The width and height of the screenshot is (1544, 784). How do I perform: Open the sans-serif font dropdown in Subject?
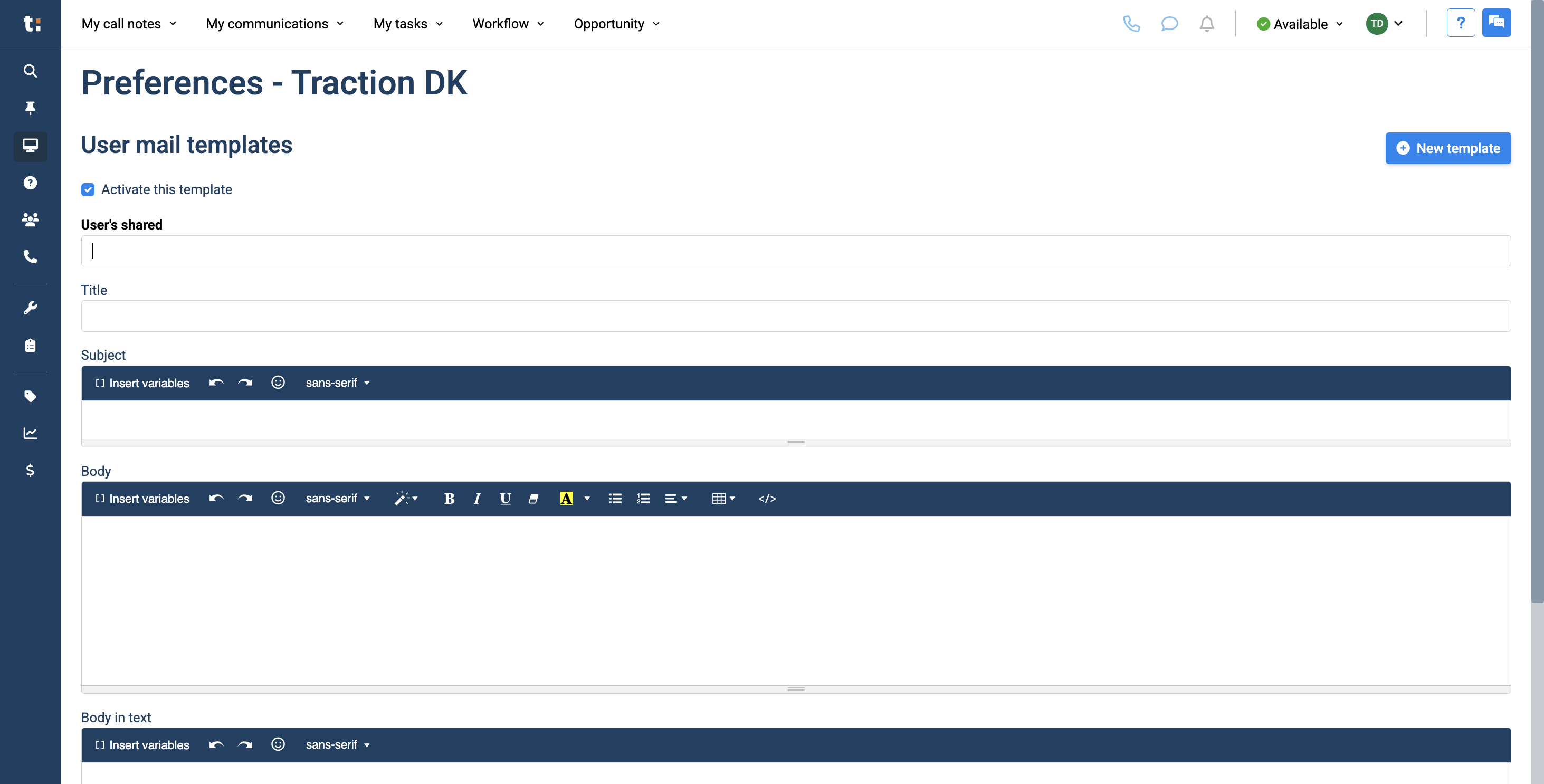tap(337, 383)
